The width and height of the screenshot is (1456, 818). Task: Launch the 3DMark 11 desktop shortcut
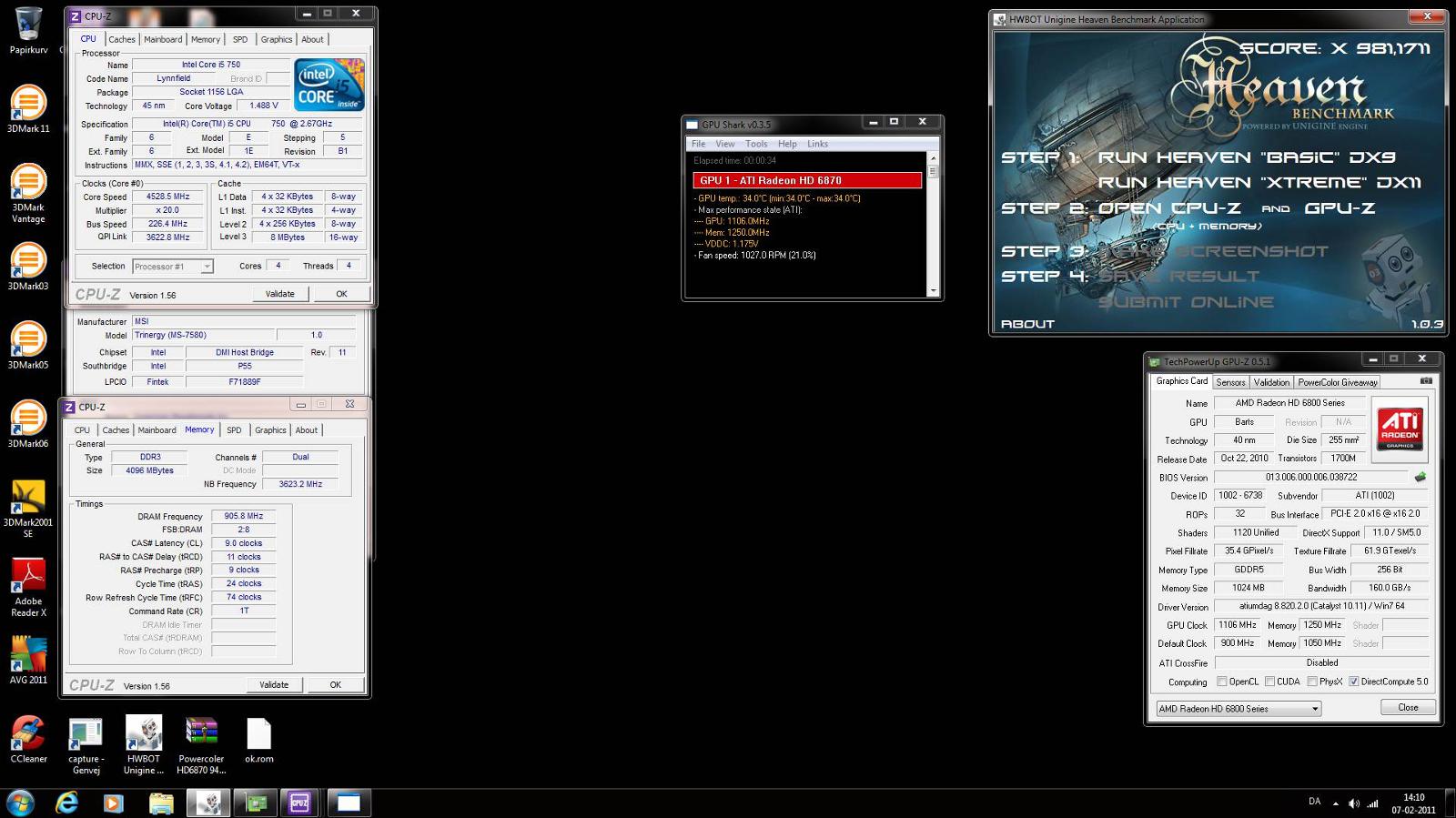point(28,107)
